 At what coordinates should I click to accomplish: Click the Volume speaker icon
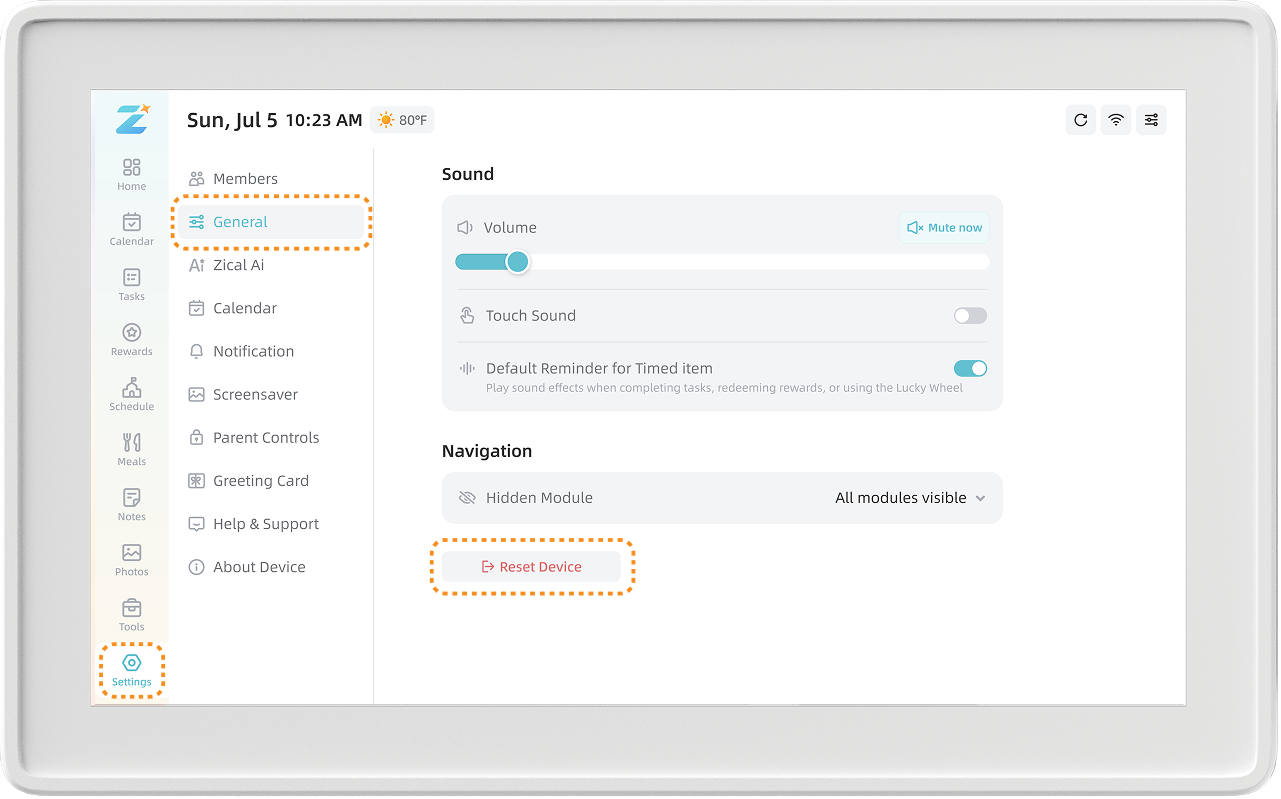pos(465,228)
